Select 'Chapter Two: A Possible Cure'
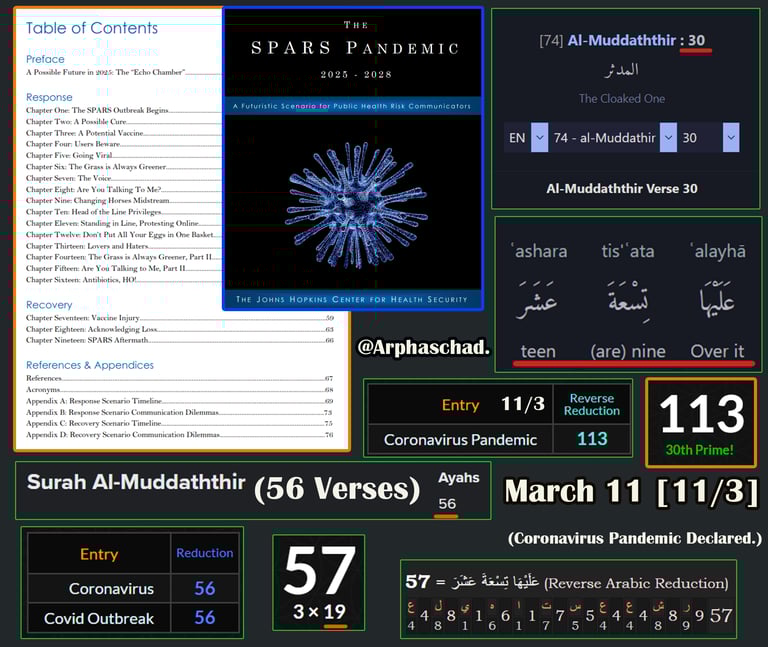Screen dimensions: 768x647 76,121
